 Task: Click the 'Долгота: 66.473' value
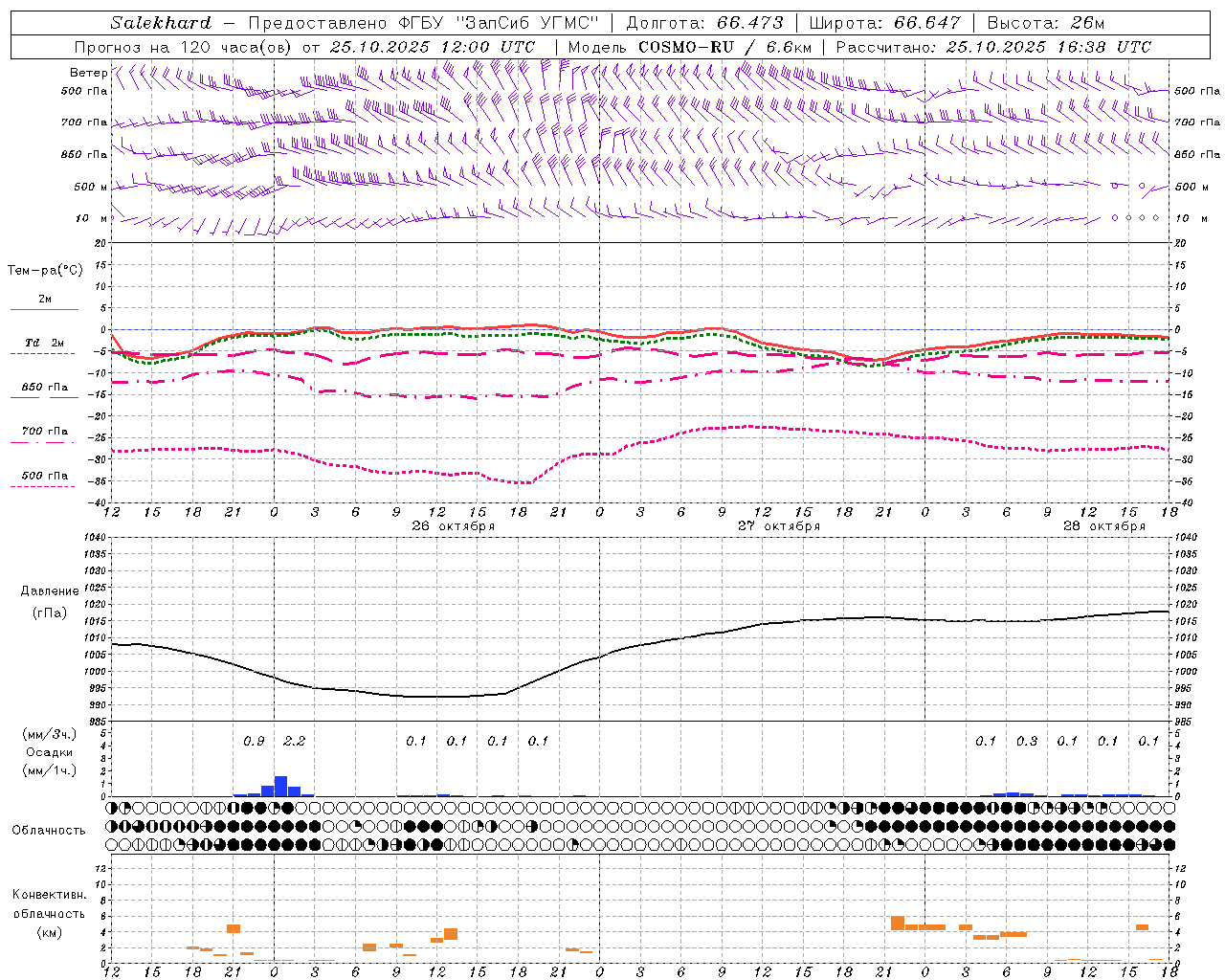pyautogui.click(x=704, y=23)
